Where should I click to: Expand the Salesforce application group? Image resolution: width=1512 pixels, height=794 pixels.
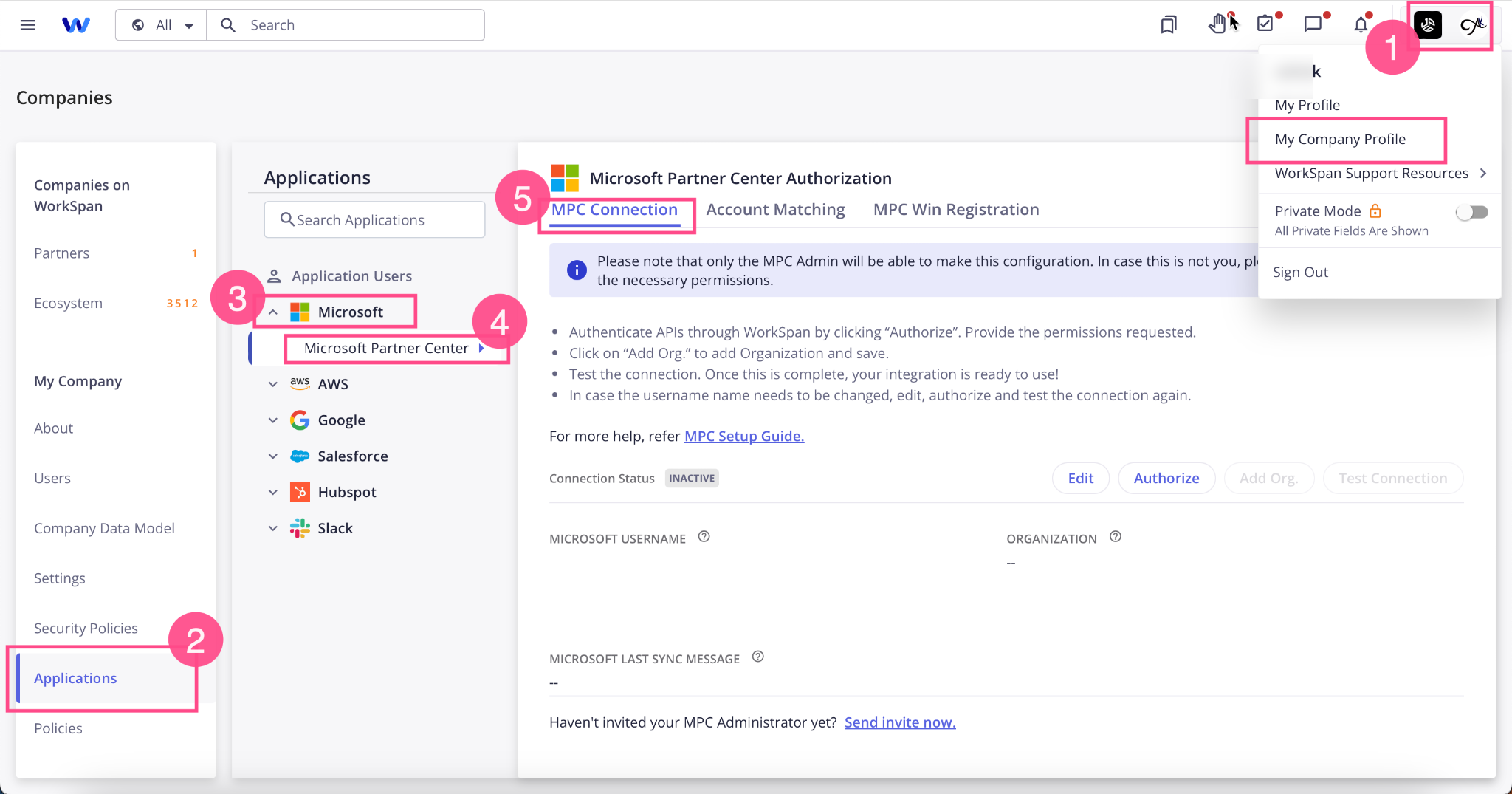[x=273, y=456]
